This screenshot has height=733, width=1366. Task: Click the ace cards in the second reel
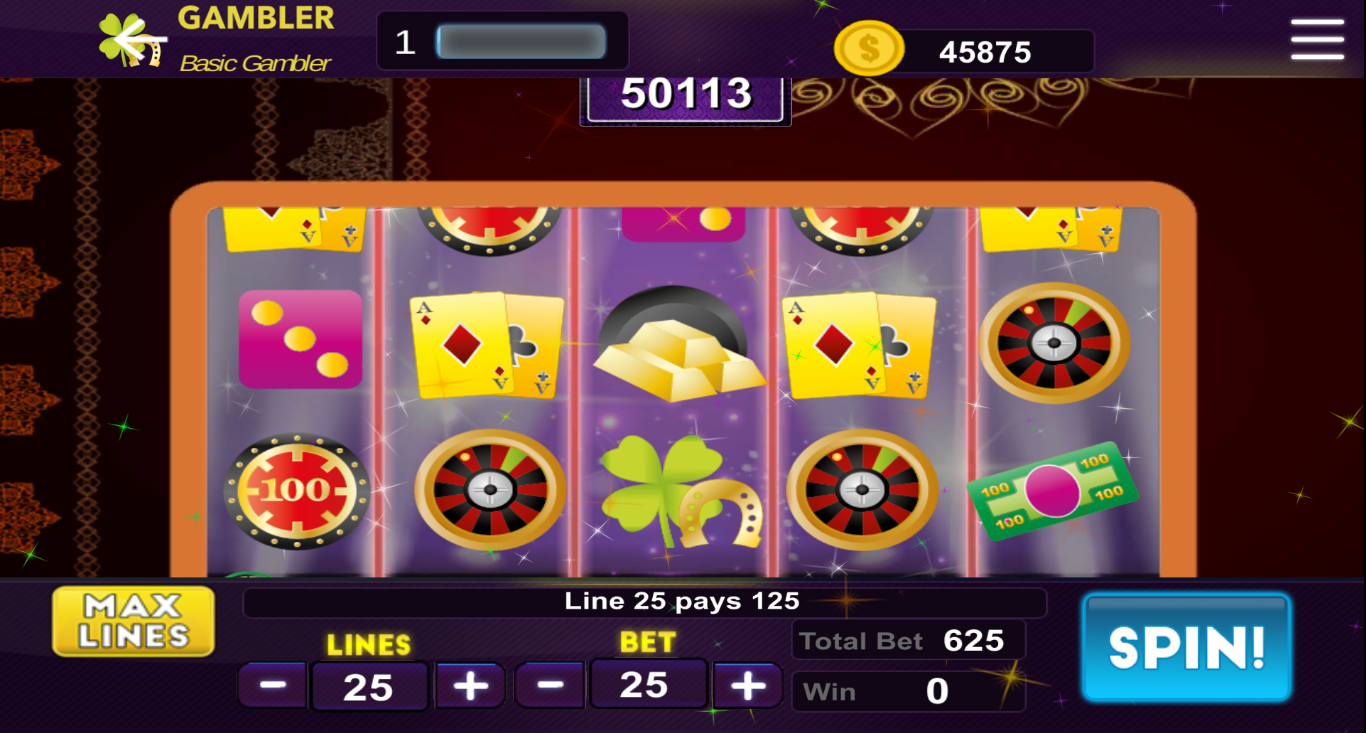(x=487, y=345)
